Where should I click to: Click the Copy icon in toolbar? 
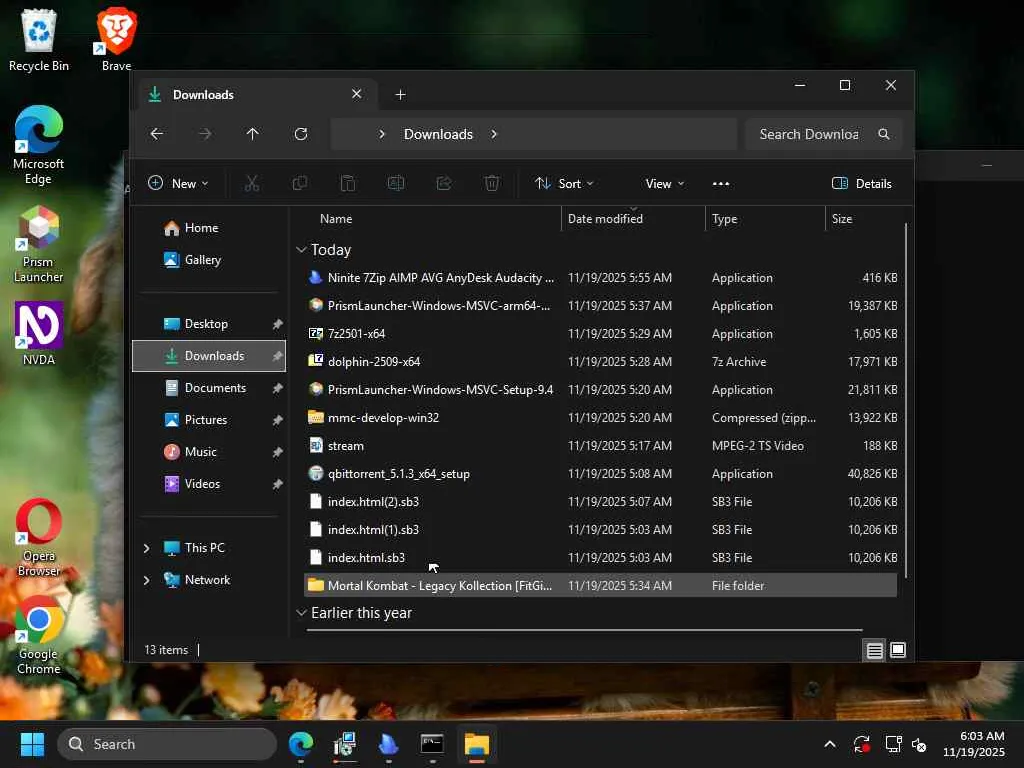click(300, 184)
